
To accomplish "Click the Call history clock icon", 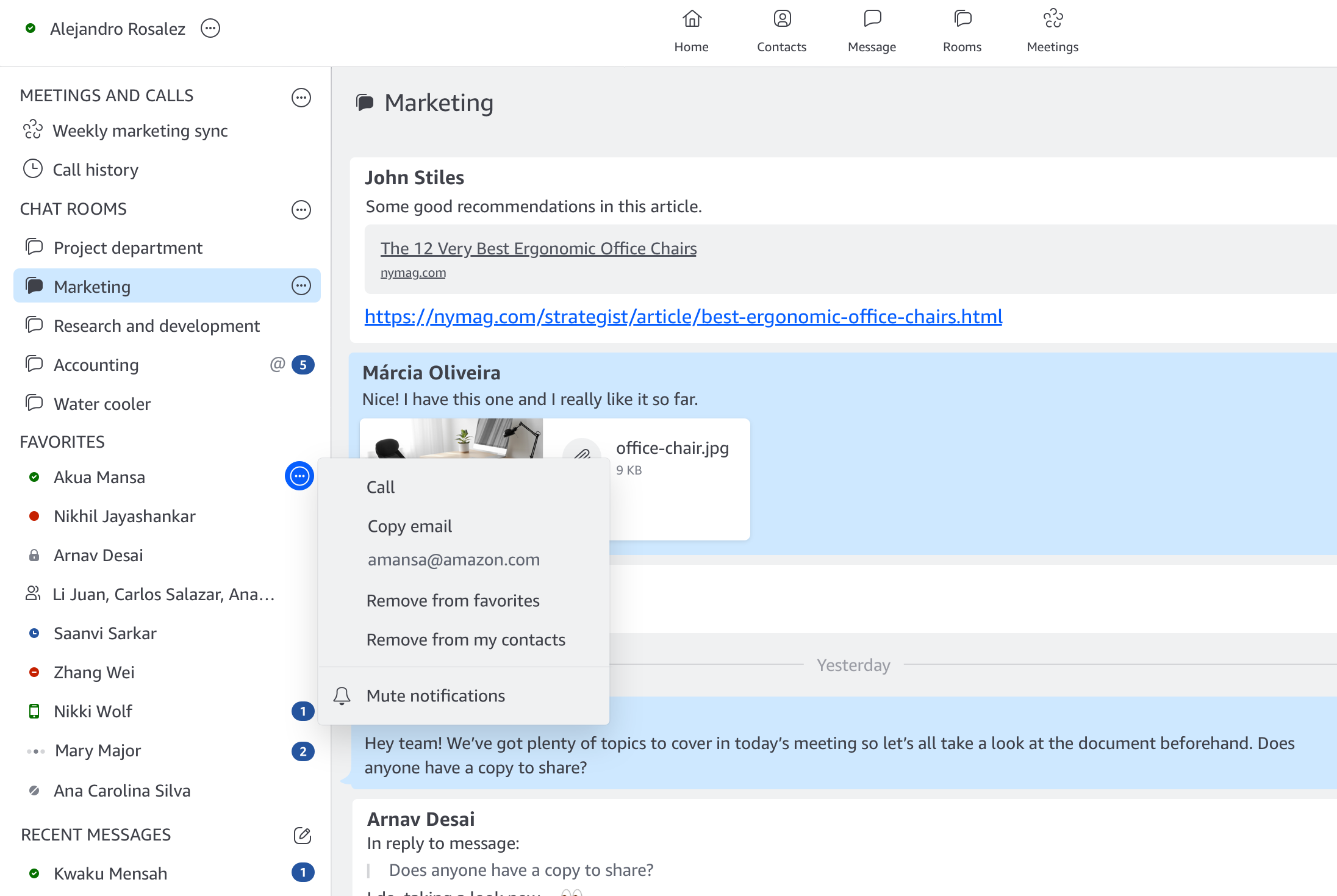I will tap(33, 167).
